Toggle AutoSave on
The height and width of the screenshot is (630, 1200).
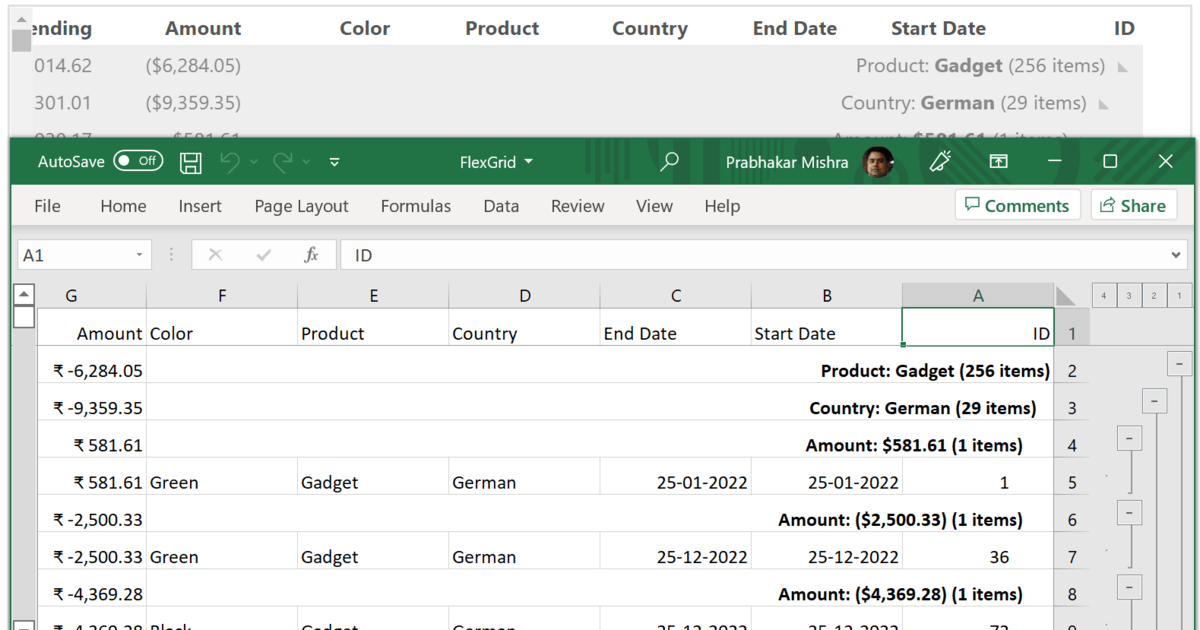click(x=136, y=161)
